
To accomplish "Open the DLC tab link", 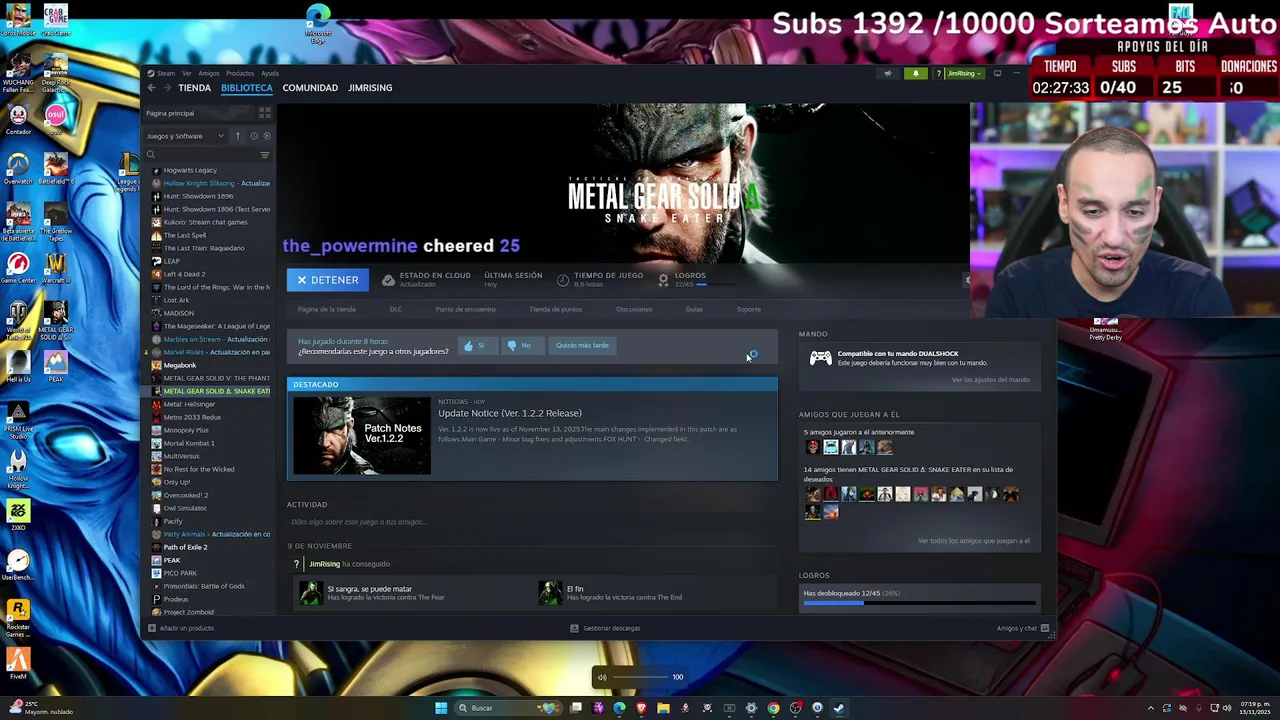I will [396, 309].
